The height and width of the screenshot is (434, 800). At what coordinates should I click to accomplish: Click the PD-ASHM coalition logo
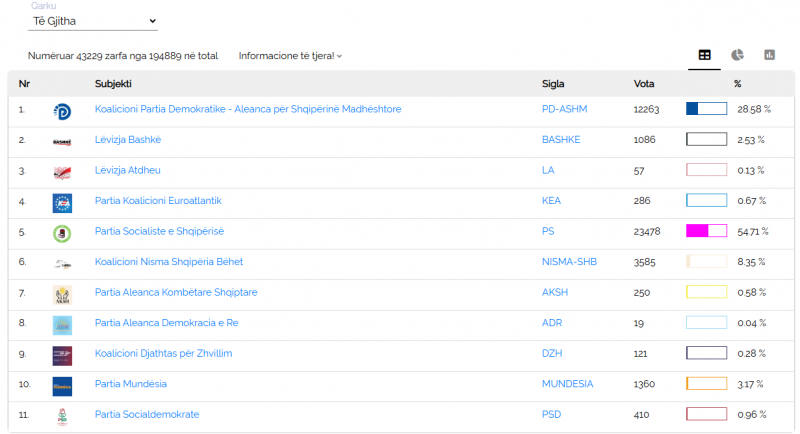pyautogui.click(x=62, y=111)
